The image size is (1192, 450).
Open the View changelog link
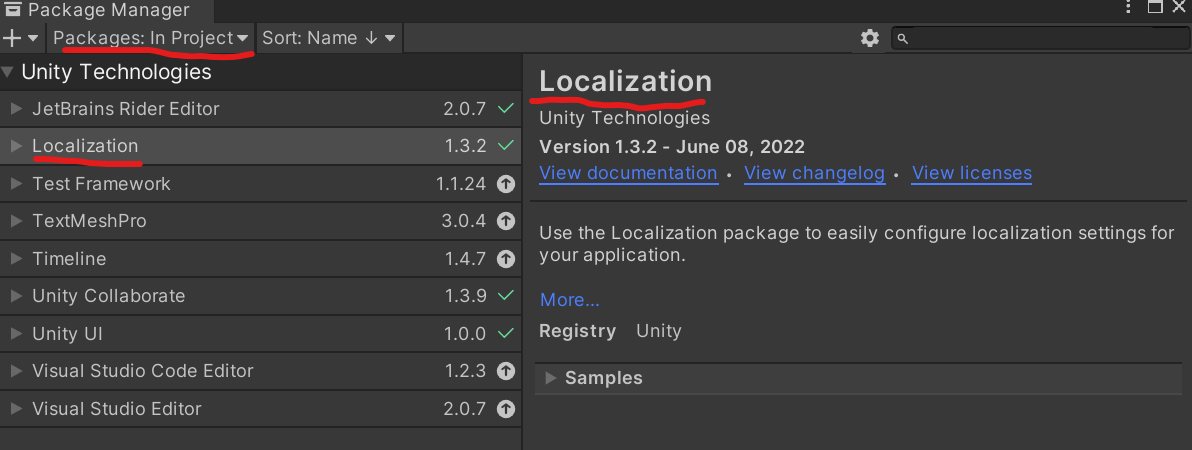pos(814,173)
